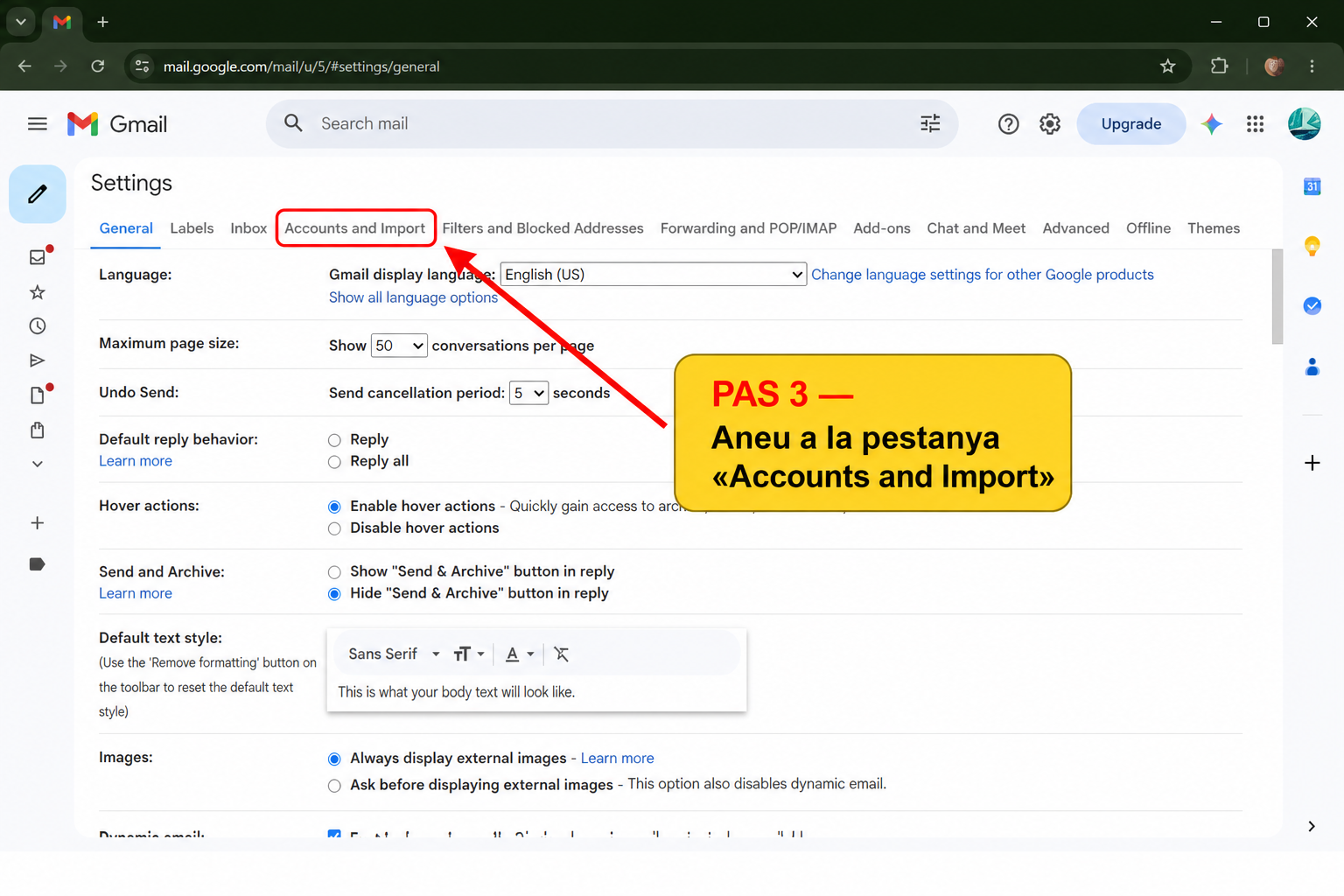1344x896 pixels.
Task: Open Sent mail icon in sidebar
Action: pyautogui.click(x=37, y=360)
